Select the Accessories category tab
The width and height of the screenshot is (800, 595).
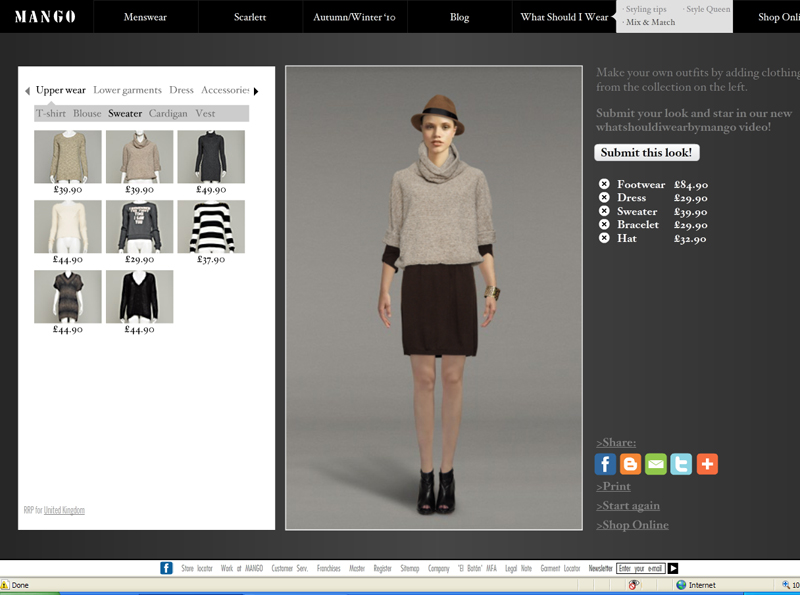pos(225,90)
